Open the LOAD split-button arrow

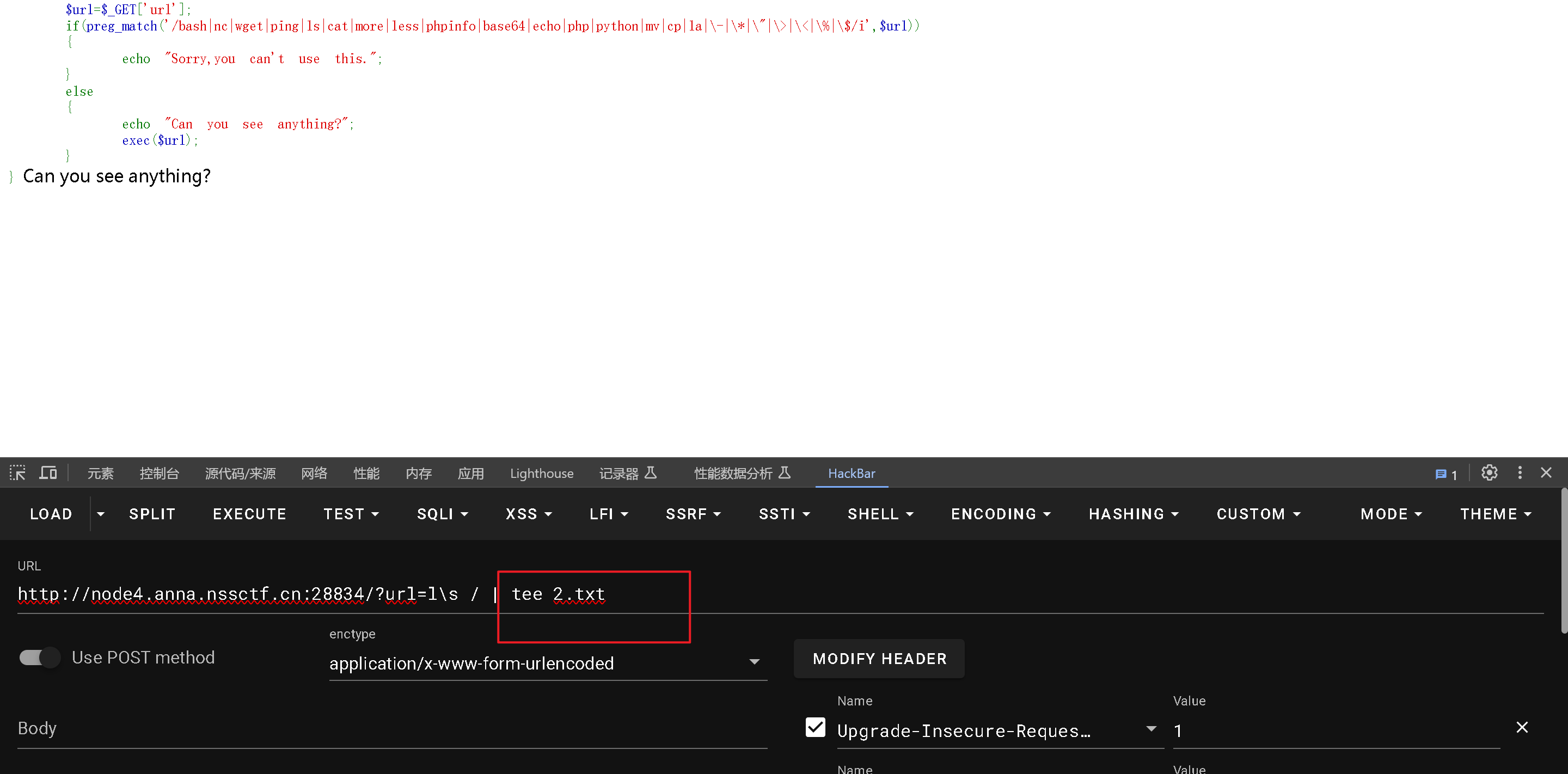click(101, 514)
